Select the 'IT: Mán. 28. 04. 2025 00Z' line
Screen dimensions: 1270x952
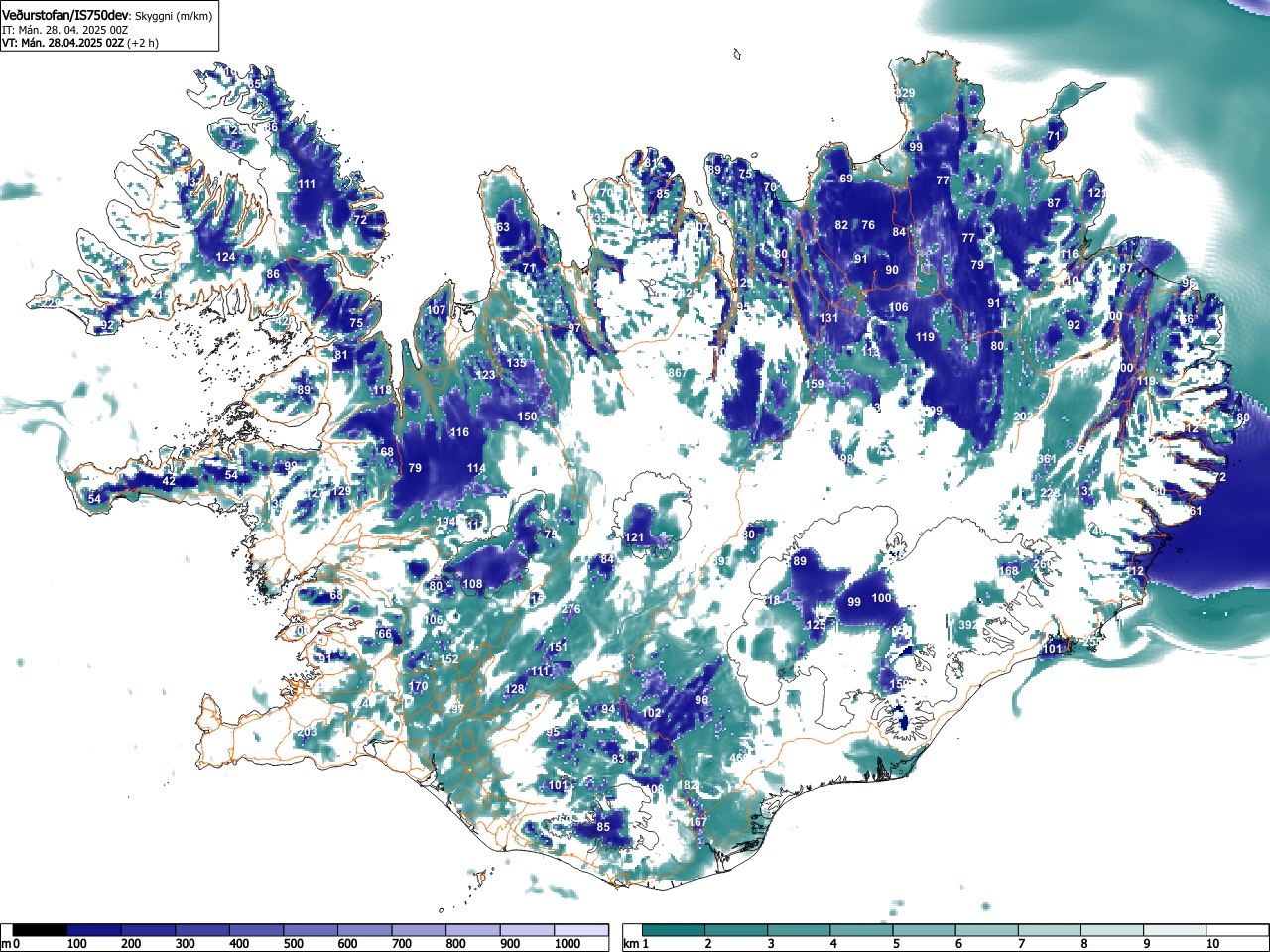click(64, 30)
